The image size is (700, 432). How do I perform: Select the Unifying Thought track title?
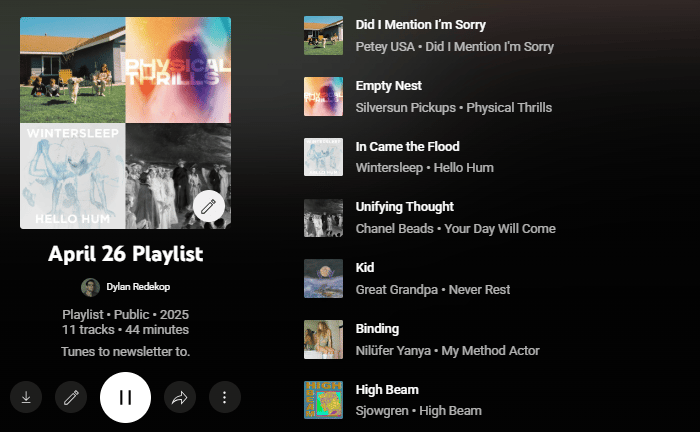pyautogui.click(x=404, y=207)
